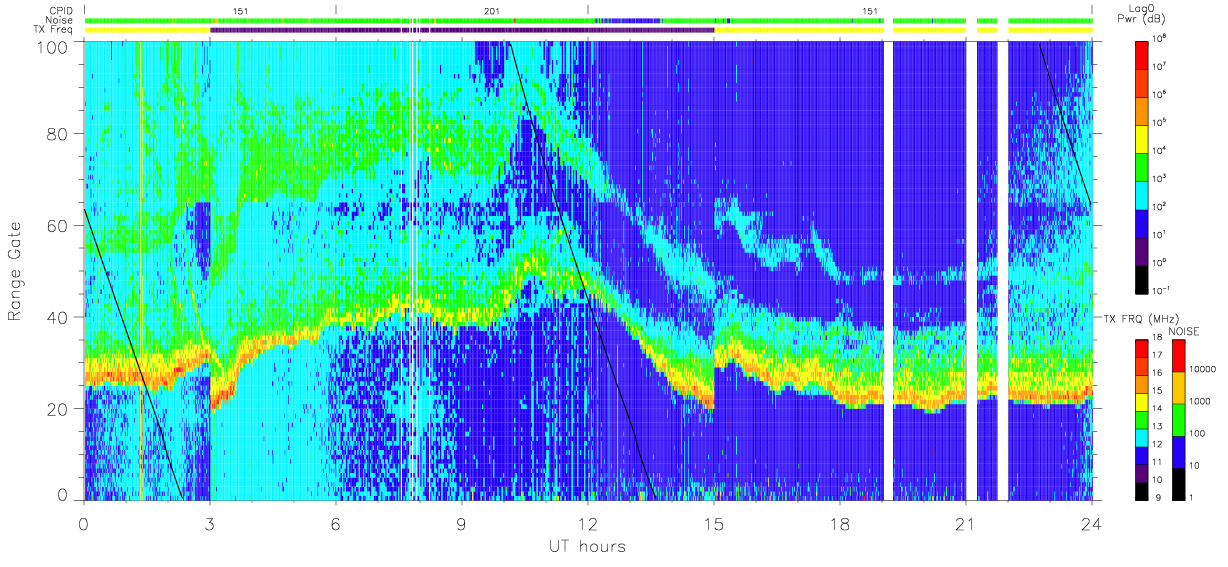Select the cyan 12–13 MHz TX FRQ colorbar segment
The width and height of the screenshot is (1228, 567).
click(x=1142, y=438)
